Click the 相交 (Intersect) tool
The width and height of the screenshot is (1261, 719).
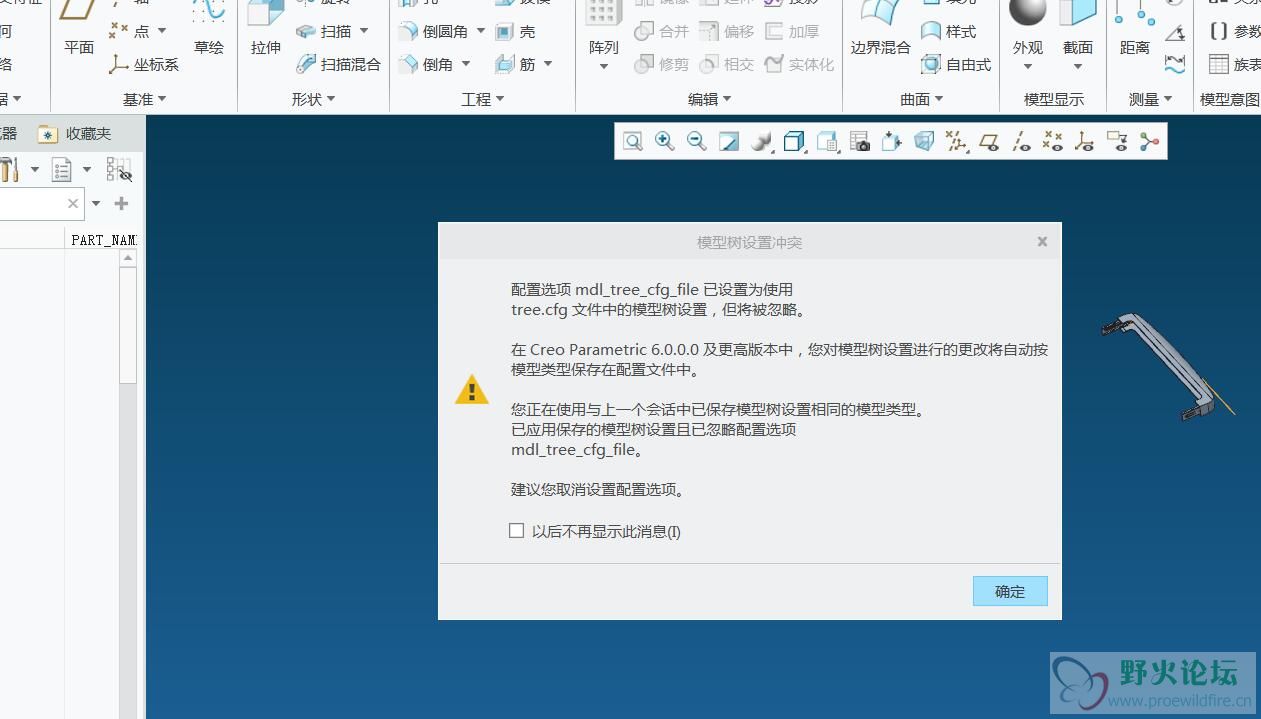[727, 64]
